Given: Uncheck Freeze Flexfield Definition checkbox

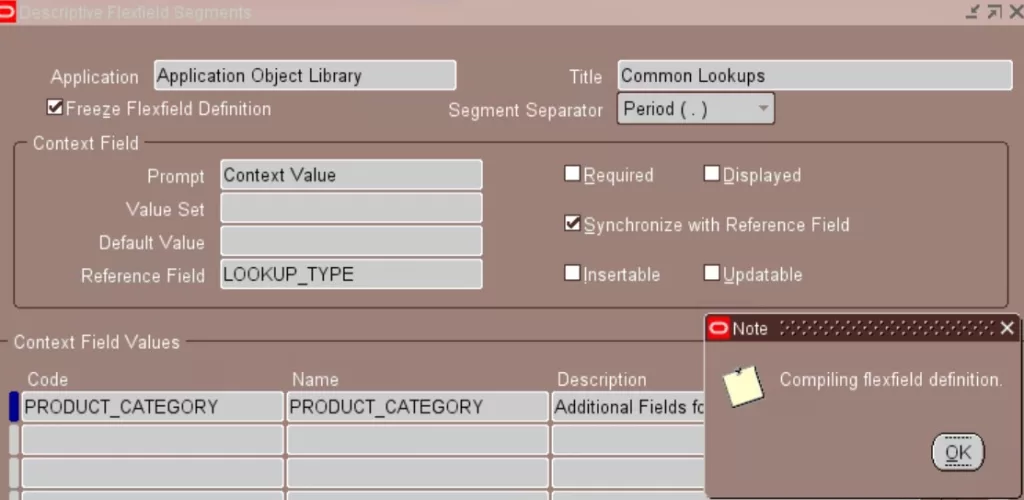Looking at the screenshot, I should [55, 108].
